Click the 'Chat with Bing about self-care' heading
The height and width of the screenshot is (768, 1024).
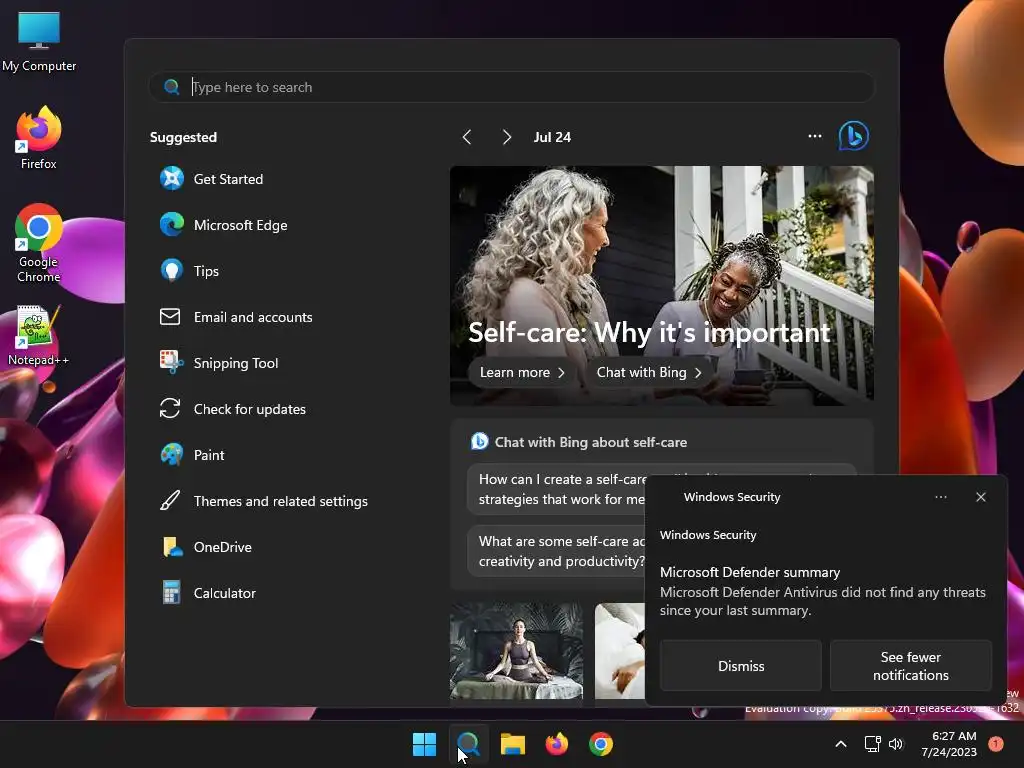[x=590, y=442]
